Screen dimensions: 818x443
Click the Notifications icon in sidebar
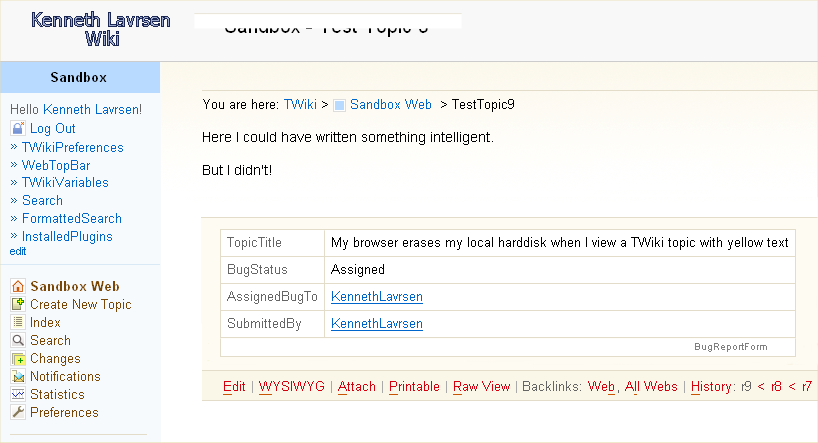pyautogui.click(x=18, y=376)
